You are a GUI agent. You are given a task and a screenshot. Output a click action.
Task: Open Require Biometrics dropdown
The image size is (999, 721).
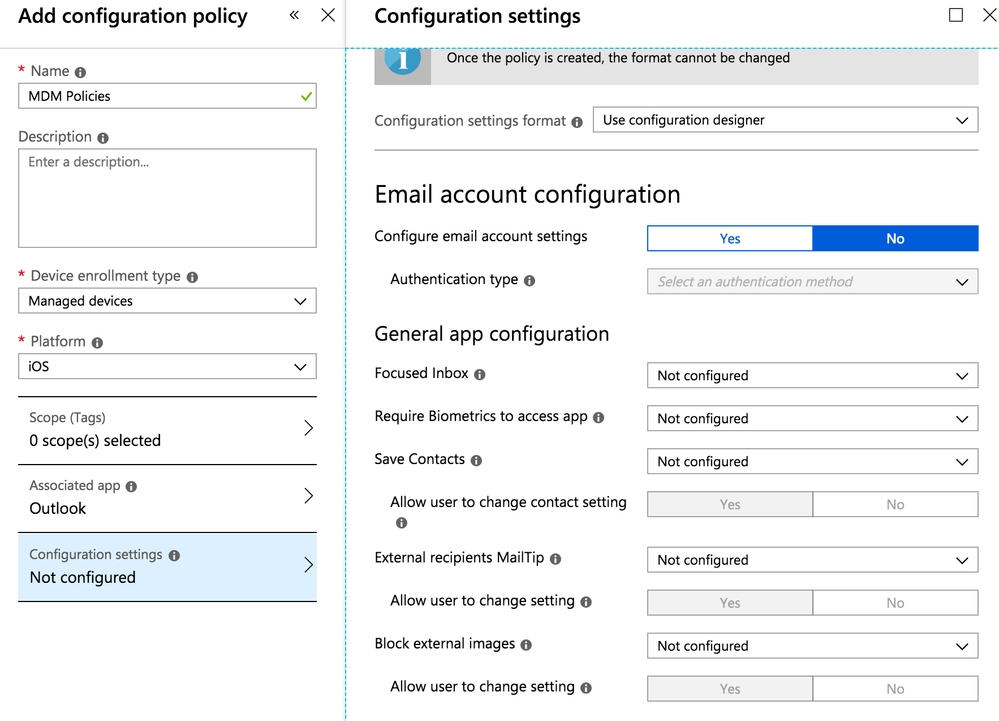click(813, 418)
